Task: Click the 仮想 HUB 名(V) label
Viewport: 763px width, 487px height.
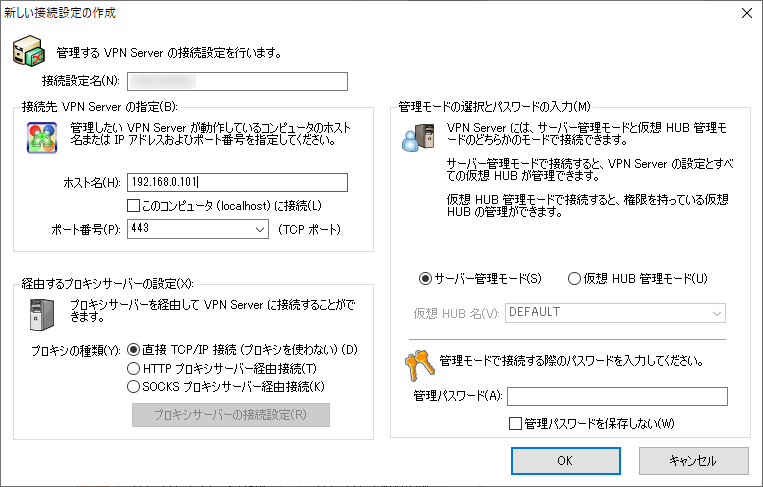Action: point(456,314)
